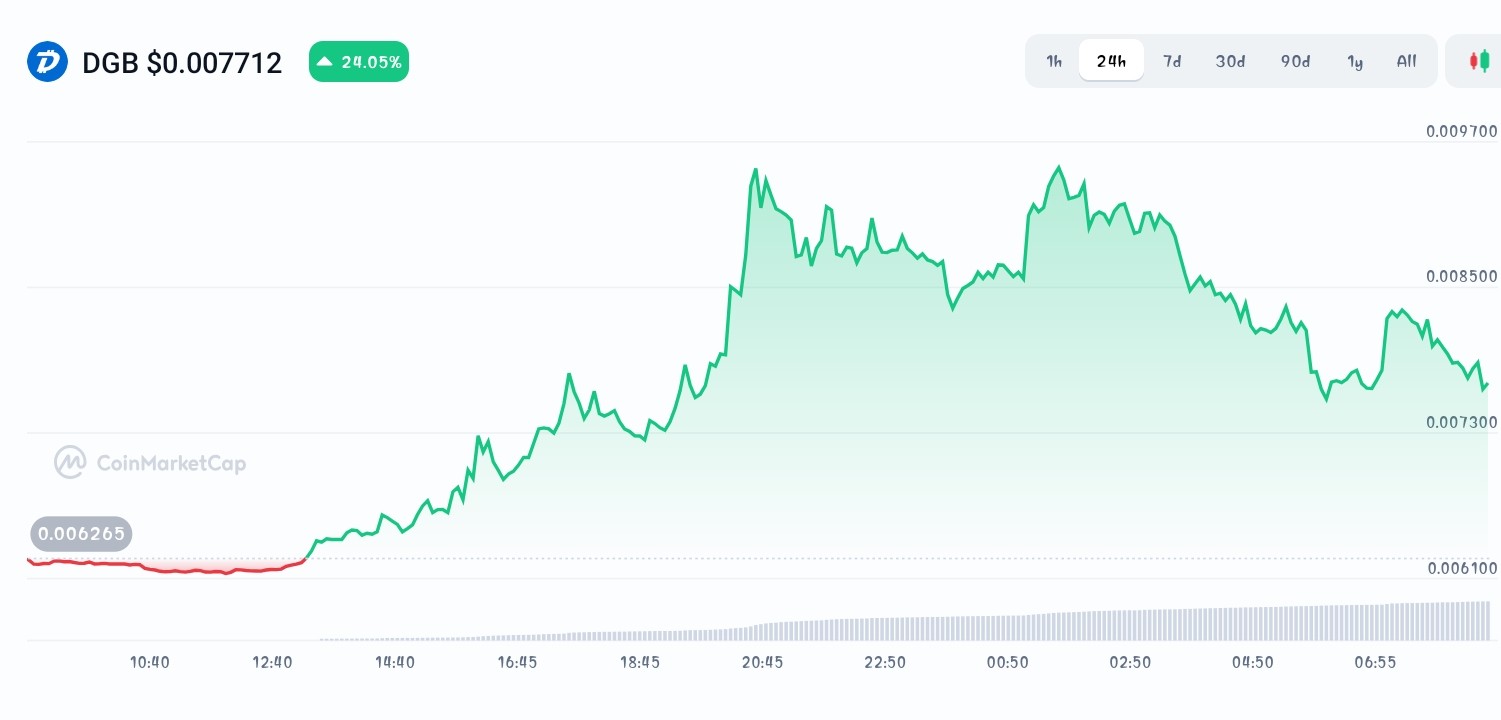Show the 1y price history
The width and height of the screenshot is (1501, 720).
(1355, 61)
